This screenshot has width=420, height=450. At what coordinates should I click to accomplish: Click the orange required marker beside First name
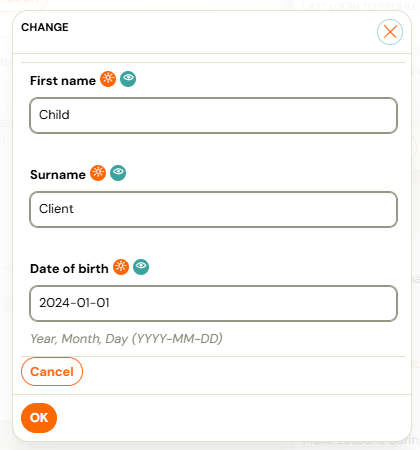[x=108, y=79]
